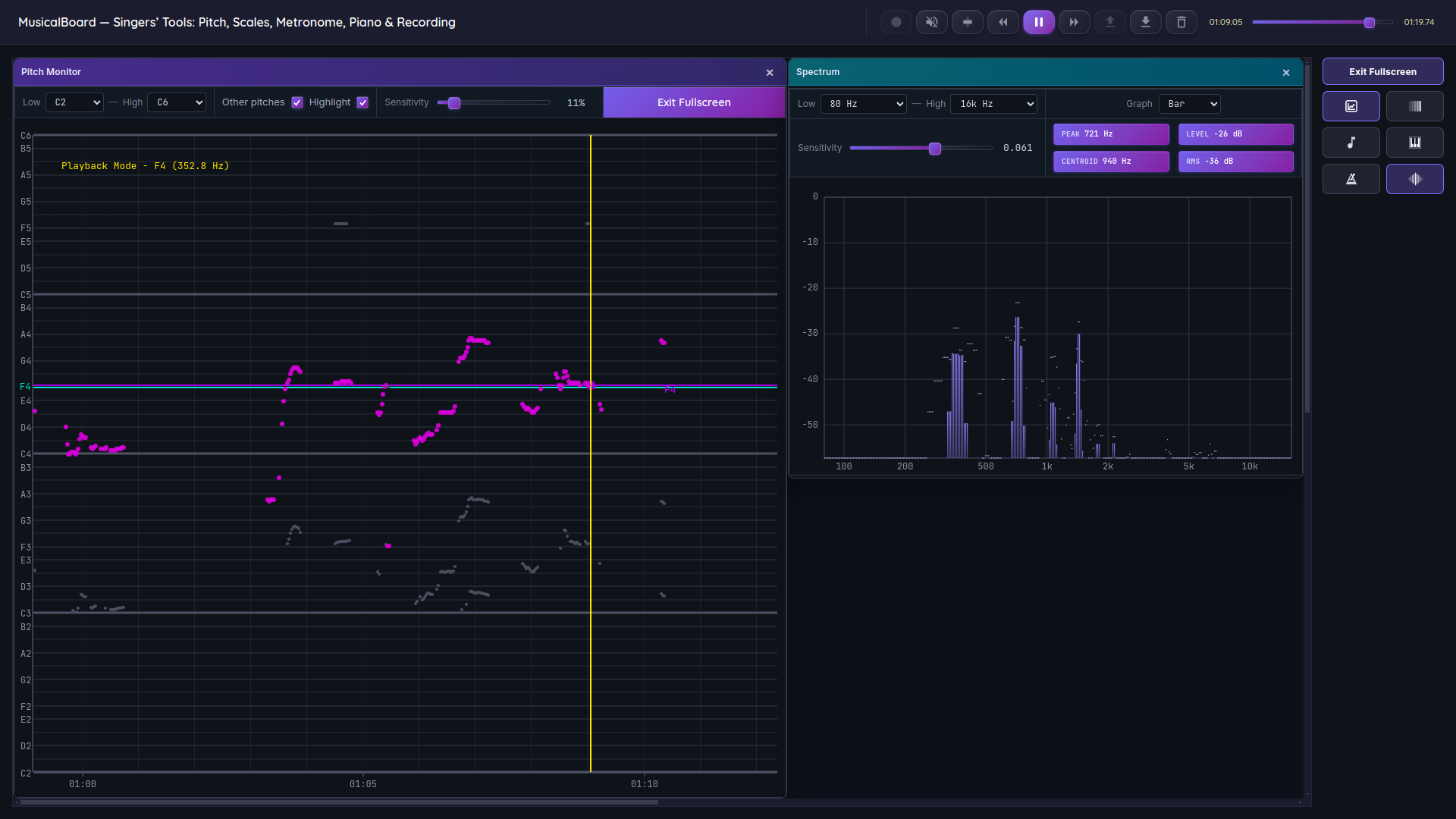
Task: Click the -30 dB label on spectrum axis
Action: click(x=810, y=333)
